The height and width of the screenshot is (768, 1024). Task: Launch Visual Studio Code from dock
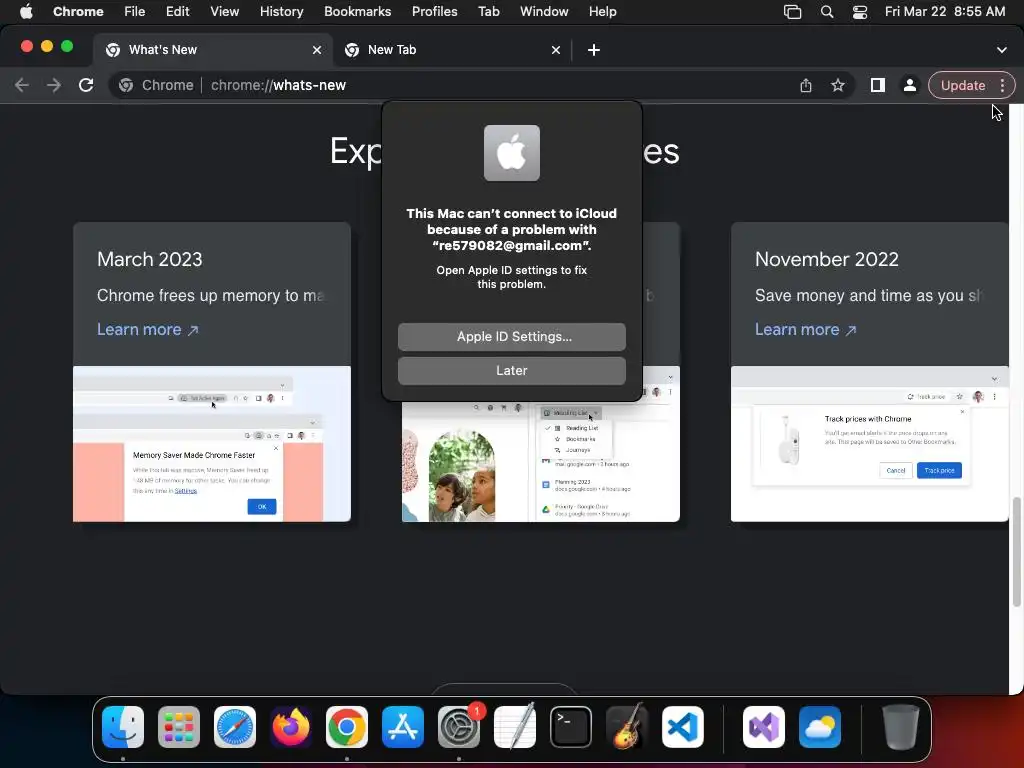(x=683, y=726)
